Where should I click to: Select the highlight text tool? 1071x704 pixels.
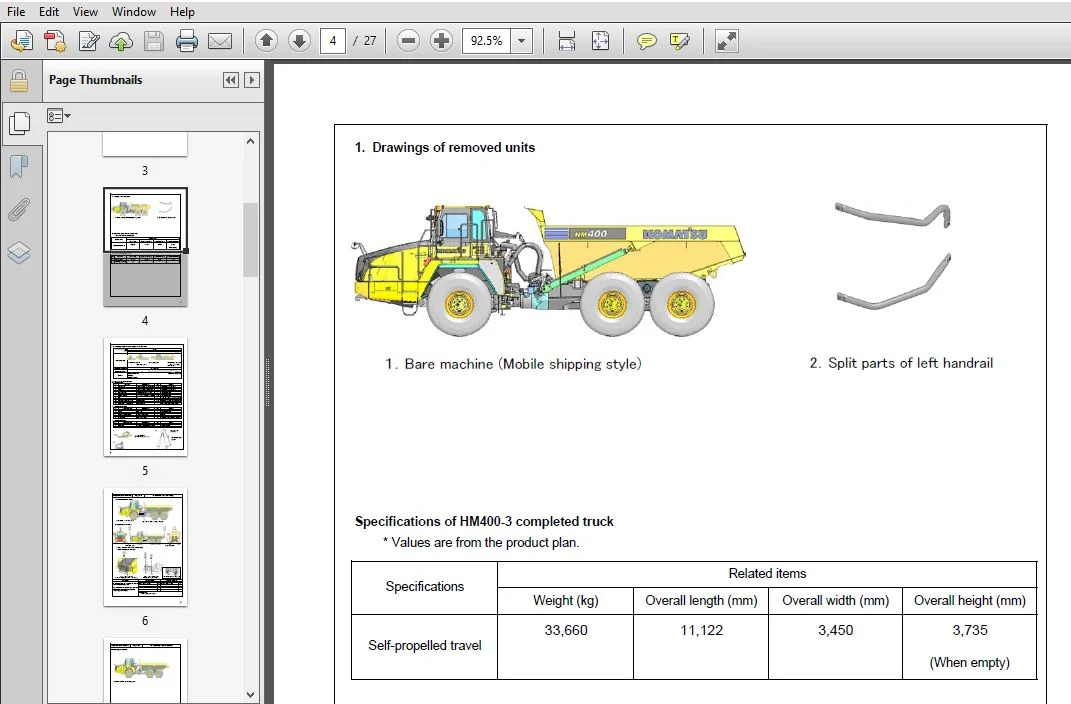[x=680, y=41]
